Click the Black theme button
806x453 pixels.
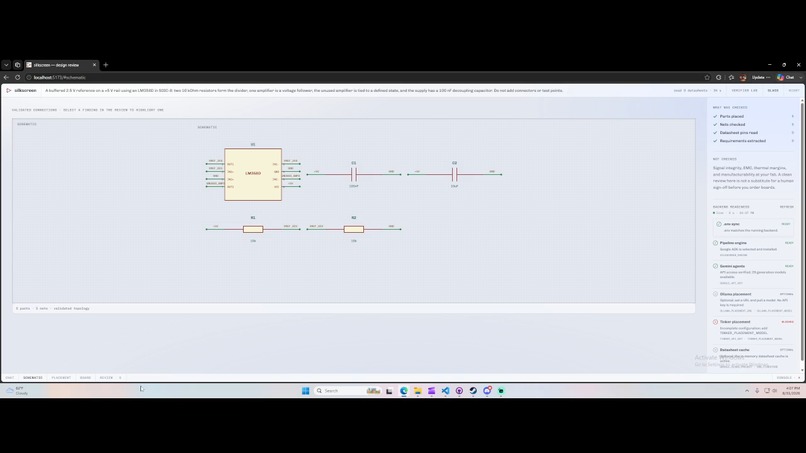point(773,90)
